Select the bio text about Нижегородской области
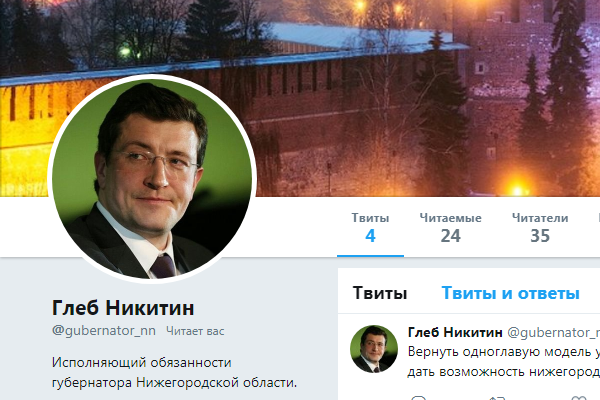 [x=174, y=372]
